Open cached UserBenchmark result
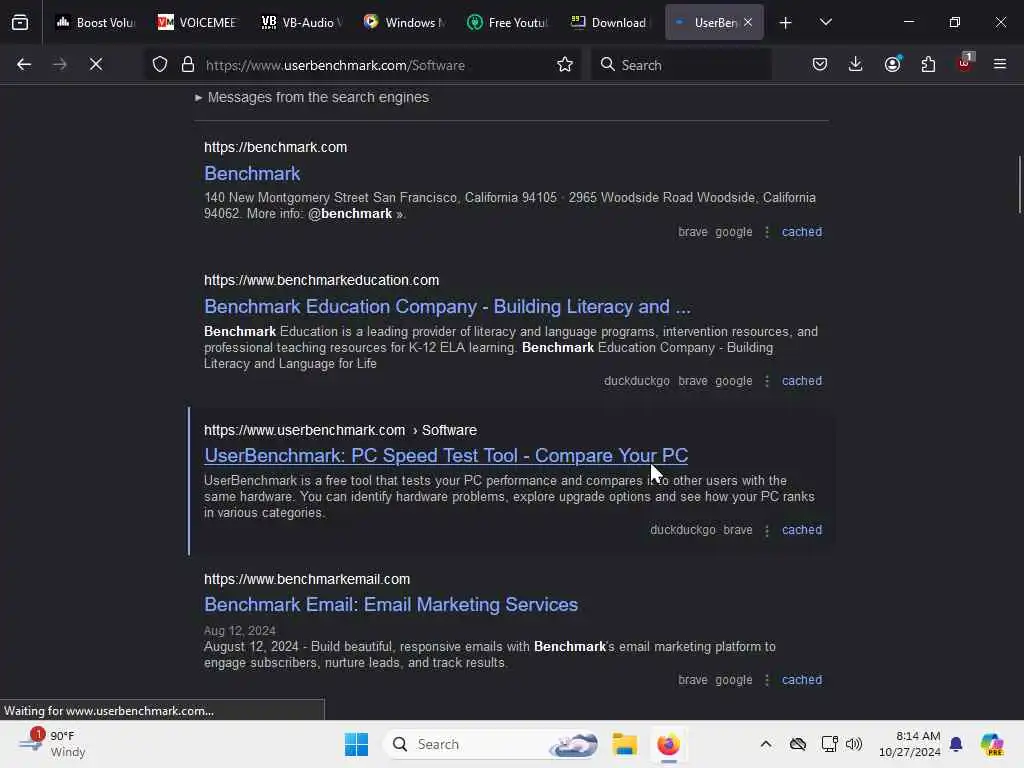Image resolution: width=1024 pixels, height=768 pixels. tap(802, 530)
